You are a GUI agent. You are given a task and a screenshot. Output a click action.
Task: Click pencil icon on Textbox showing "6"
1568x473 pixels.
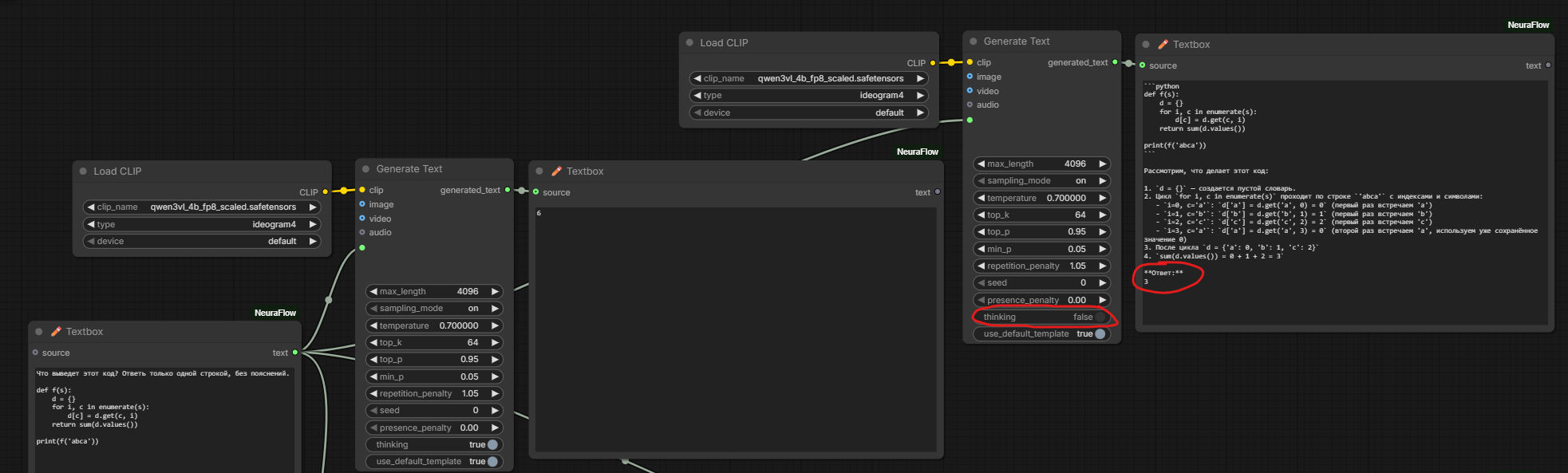[557, 171]
